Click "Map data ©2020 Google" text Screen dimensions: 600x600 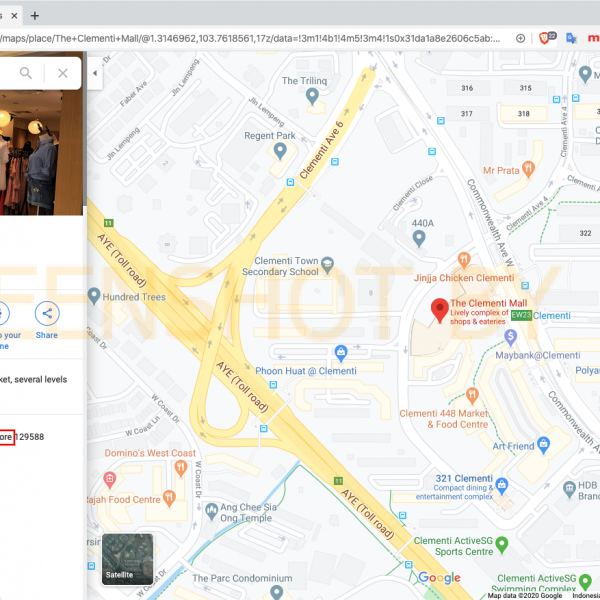[525, 596]
